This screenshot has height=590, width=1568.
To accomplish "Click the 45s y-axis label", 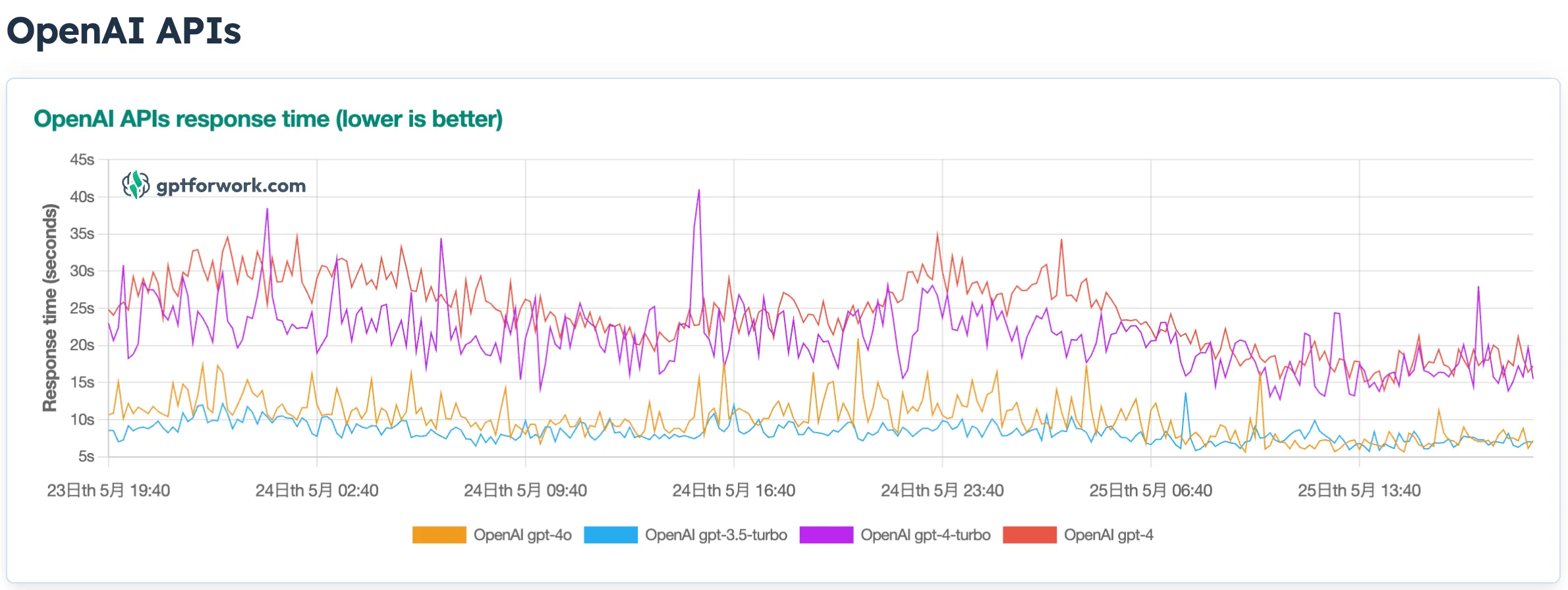I will [x=82, y=159].
